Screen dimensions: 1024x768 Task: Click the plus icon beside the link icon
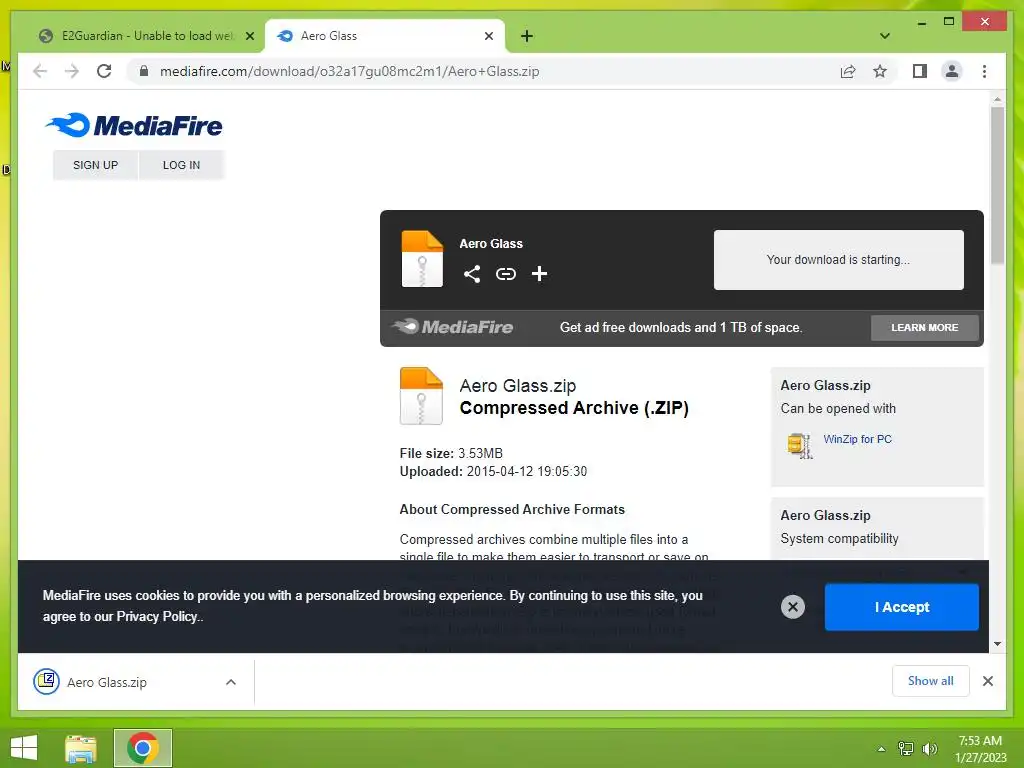539,274
